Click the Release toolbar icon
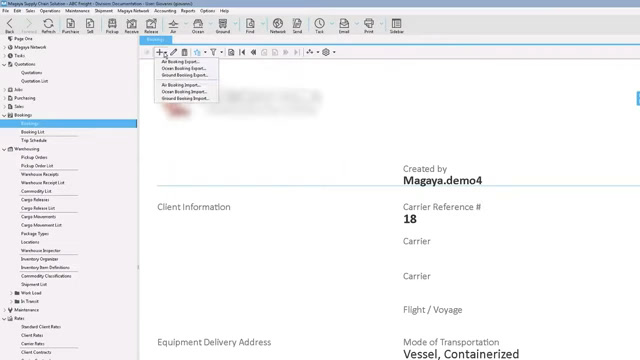The width and height of the screenshot is (640, 360). 151,24
